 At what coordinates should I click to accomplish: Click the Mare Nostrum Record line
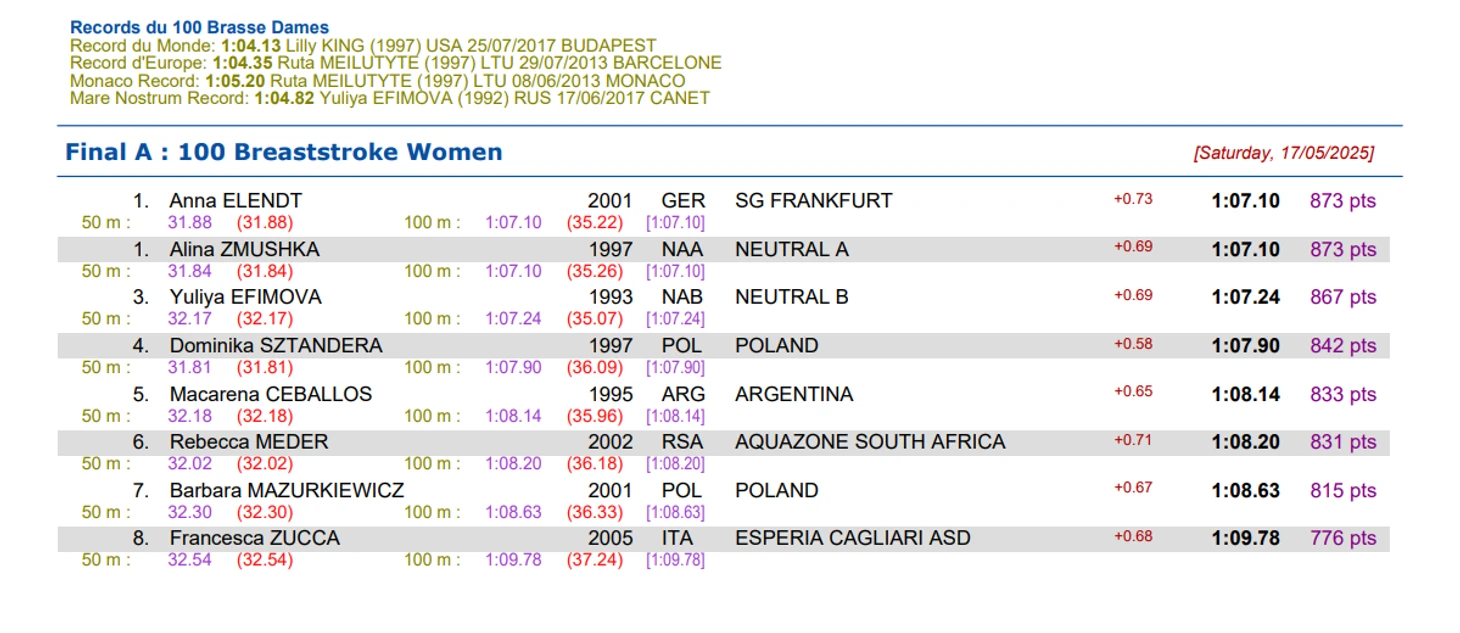(389, 98)
